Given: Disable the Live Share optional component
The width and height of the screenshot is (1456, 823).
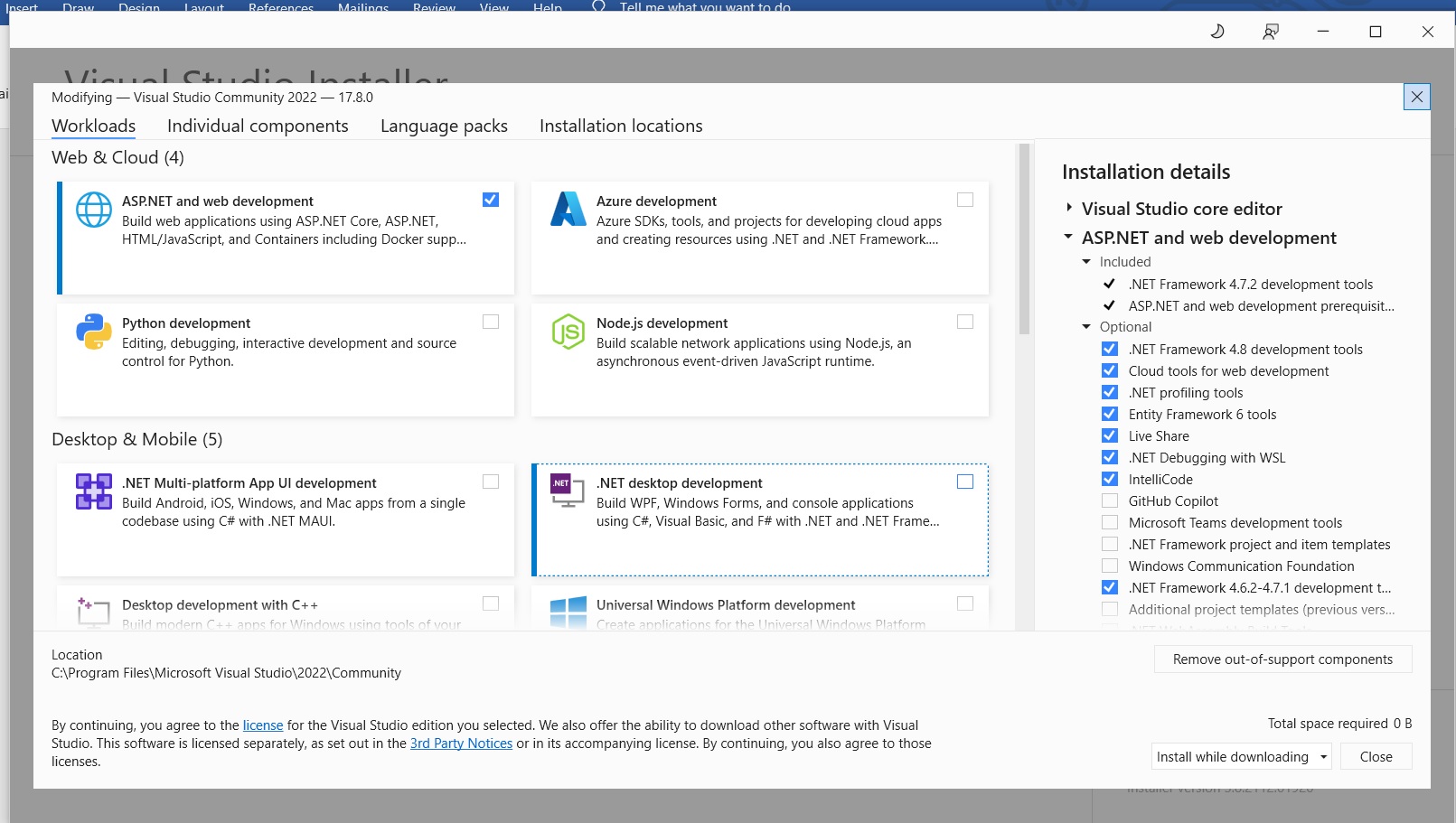Looking at the screenshot, I should point(1110,436).
